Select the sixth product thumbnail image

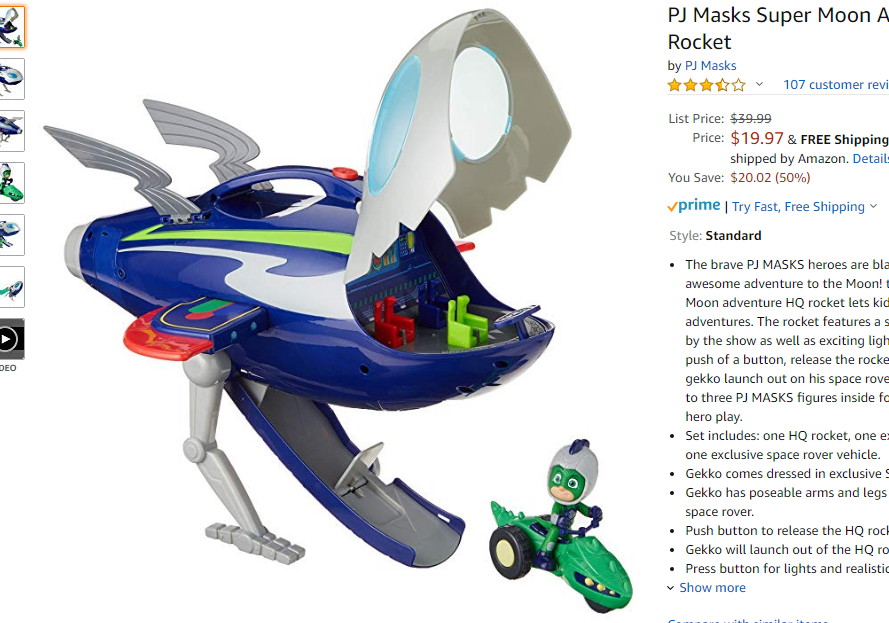(11, 287)
